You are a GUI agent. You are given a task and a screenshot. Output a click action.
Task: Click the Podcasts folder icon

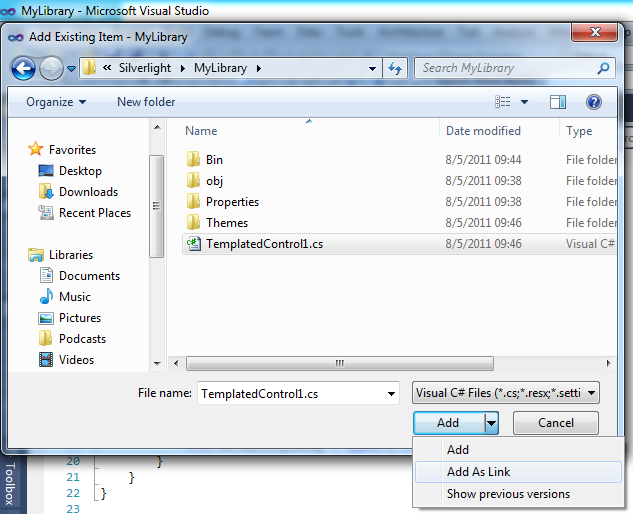click(46, 338)
